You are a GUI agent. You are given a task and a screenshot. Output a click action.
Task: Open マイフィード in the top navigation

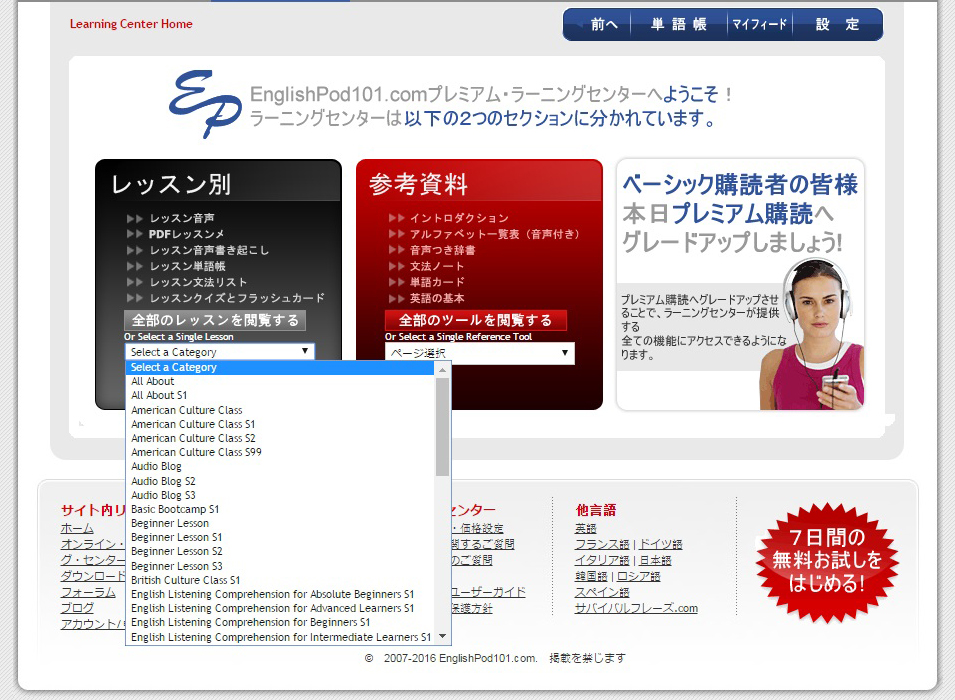click(x=759, y=24)
